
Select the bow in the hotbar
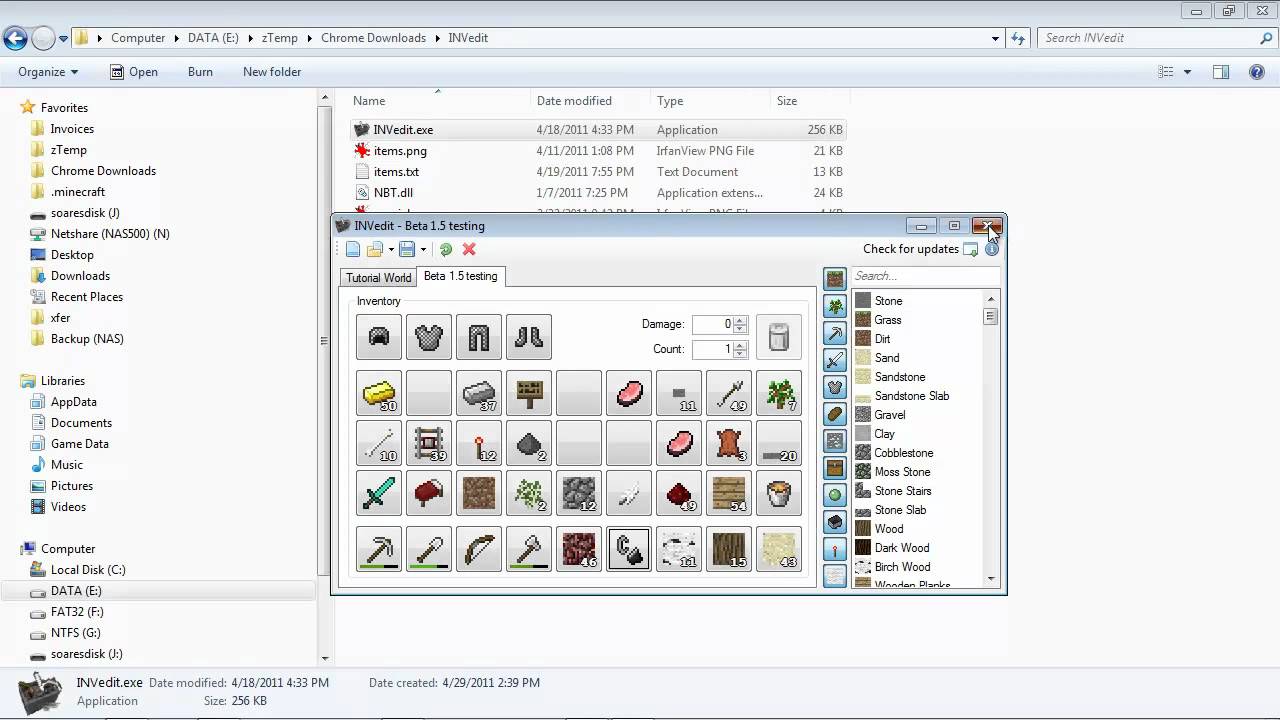tap(479, 549)
